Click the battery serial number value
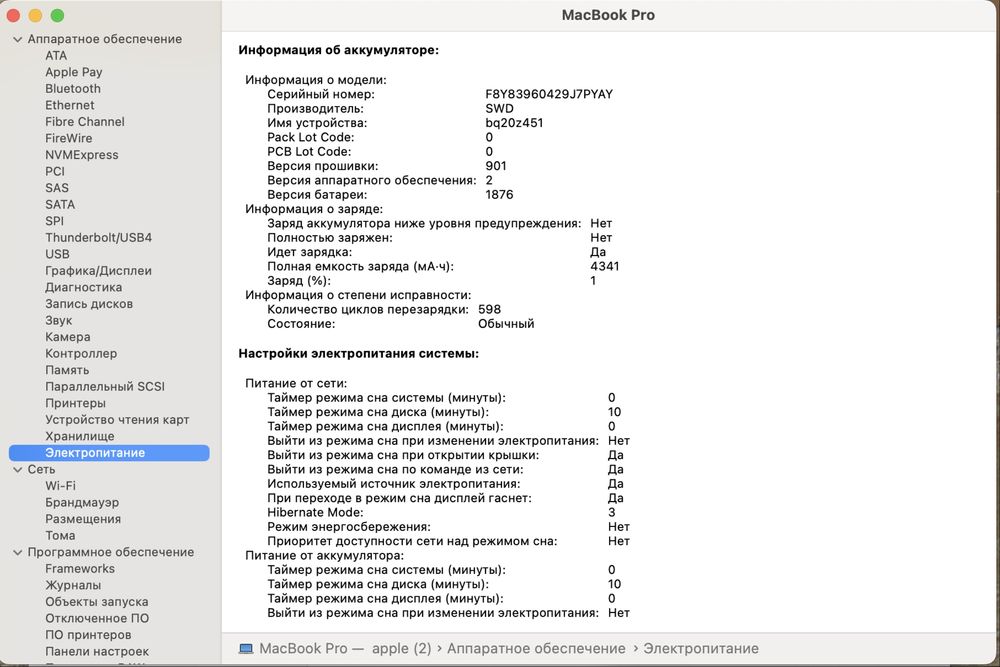Screen dimensions: 1000x667 click(548, 94)
